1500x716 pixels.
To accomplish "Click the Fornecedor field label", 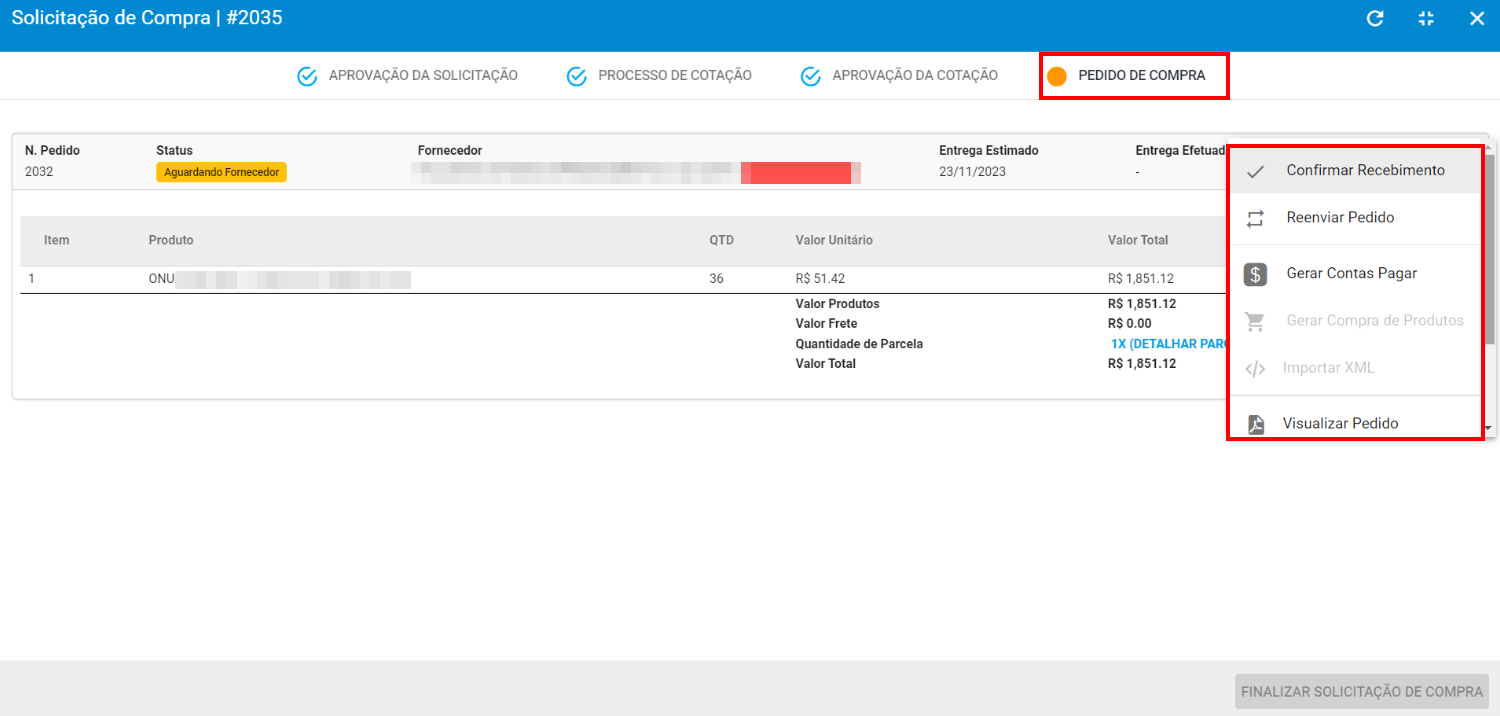I will click(450, 151).
